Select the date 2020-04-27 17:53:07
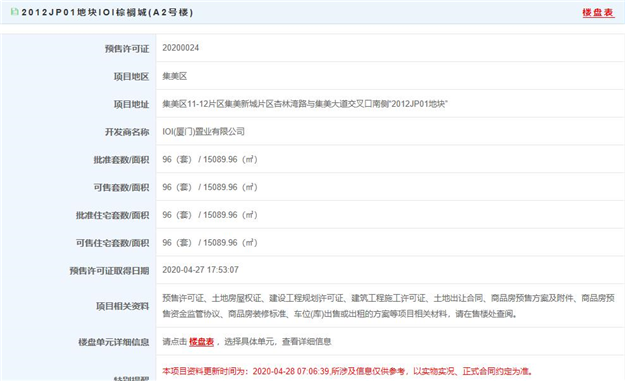 (200, 270)
